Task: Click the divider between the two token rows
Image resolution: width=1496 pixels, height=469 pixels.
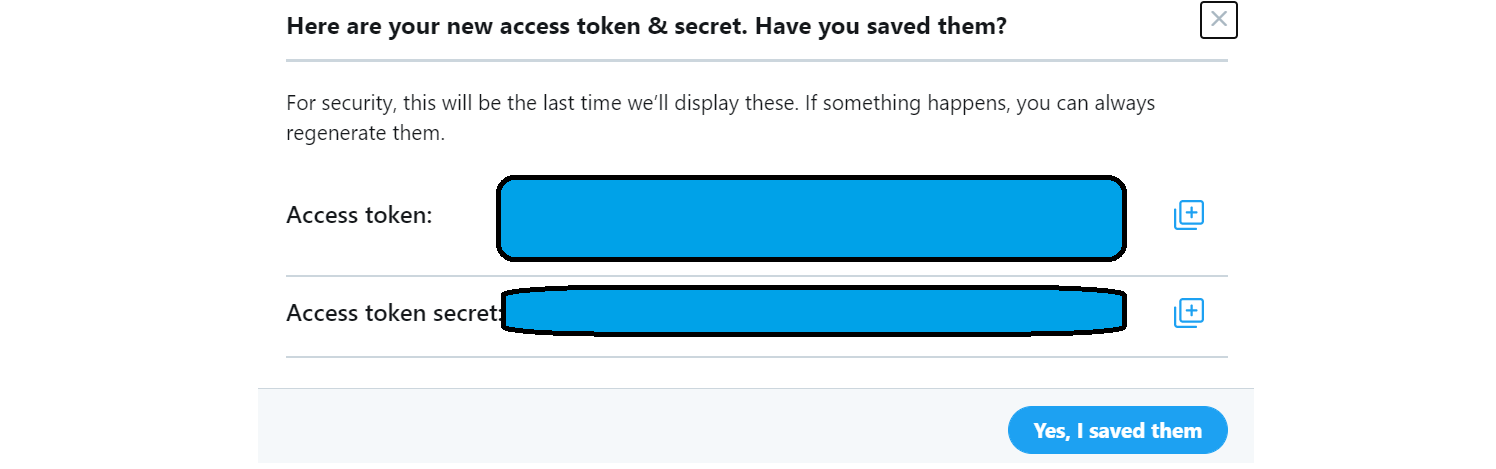Action: (x=756, y=276)
